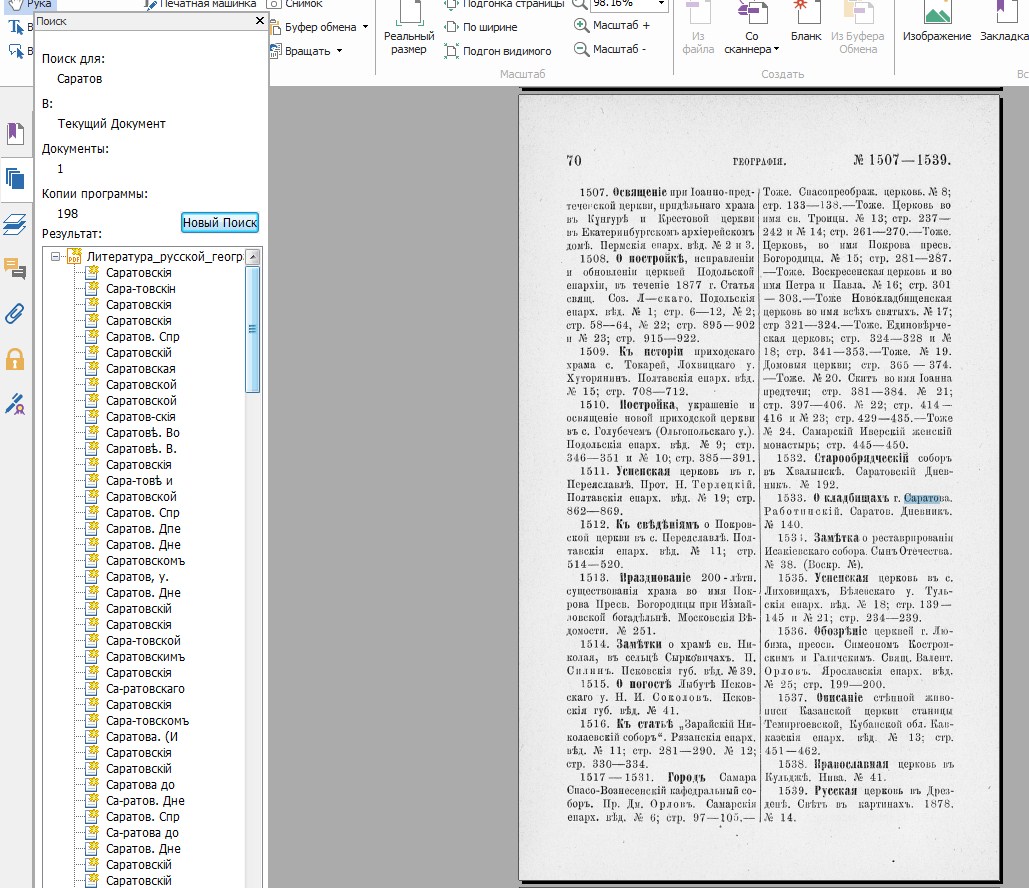Screen dimensions: 1029x888
Task: Open the Bookmarks pane from the sidebar
Action: click(15, 134)
